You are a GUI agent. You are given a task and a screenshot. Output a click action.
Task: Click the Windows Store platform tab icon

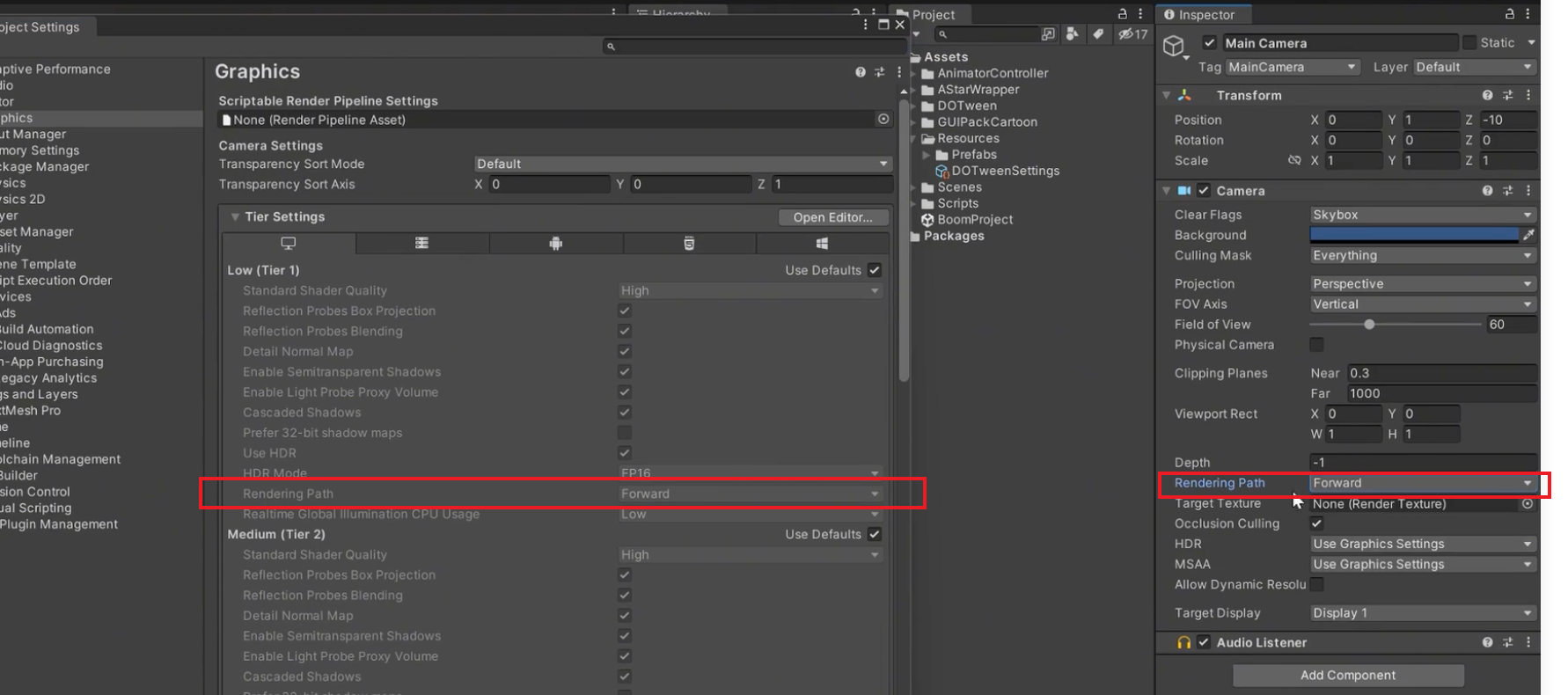[x=822, y=244]
